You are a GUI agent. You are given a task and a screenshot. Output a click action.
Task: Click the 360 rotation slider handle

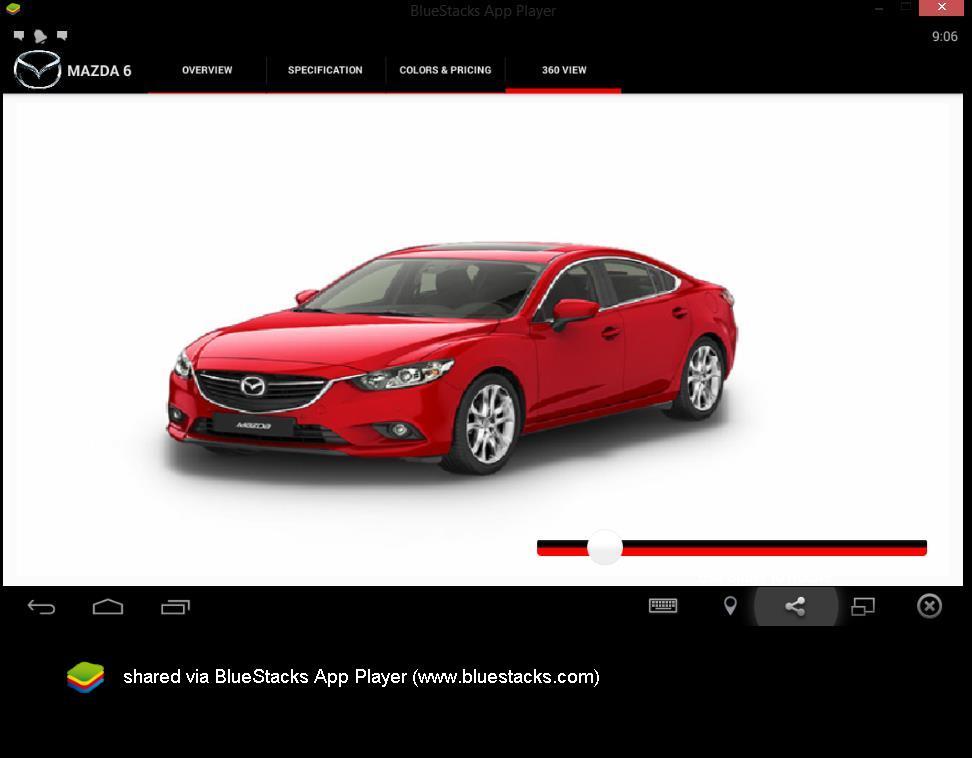pyautogui.click(x=604, y=547)
